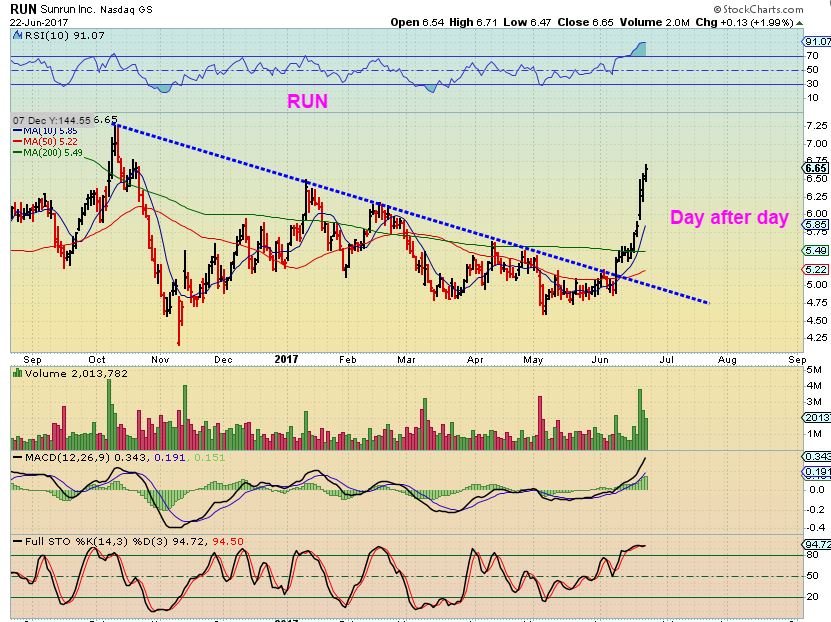Click the '07 Dec Y:144.55' crosshair readout
Screen dimensions: 831x622
pos(51,120)
